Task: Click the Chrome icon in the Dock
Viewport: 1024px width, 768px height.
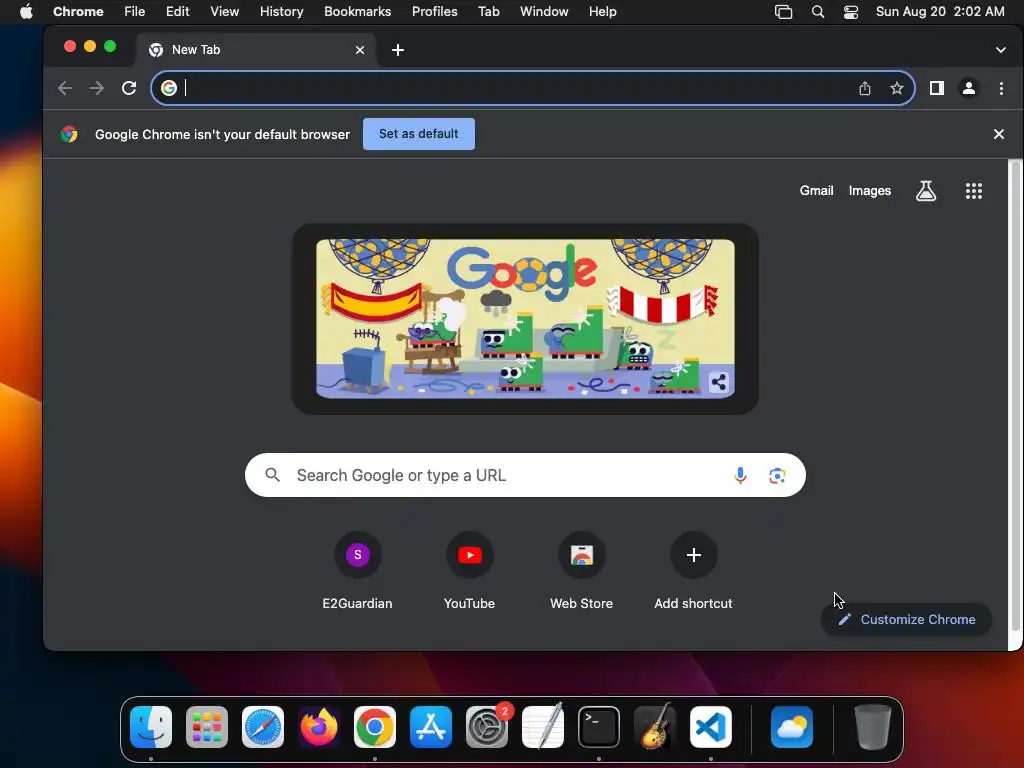Action: click(375, 727)
